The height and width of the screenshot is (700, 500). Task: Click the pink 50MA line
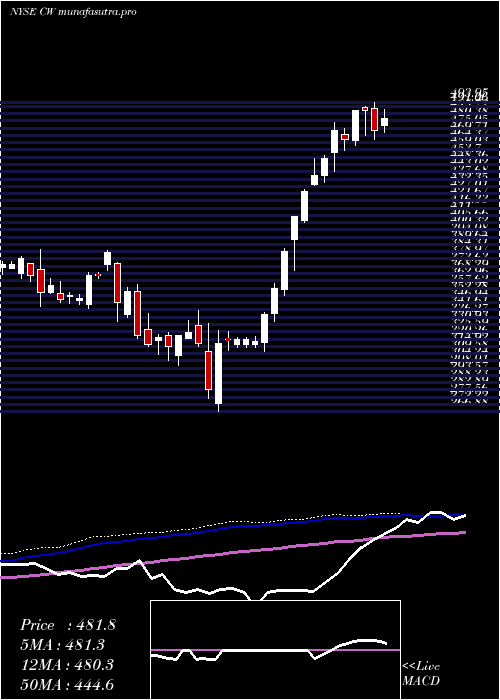coord(232,553)
